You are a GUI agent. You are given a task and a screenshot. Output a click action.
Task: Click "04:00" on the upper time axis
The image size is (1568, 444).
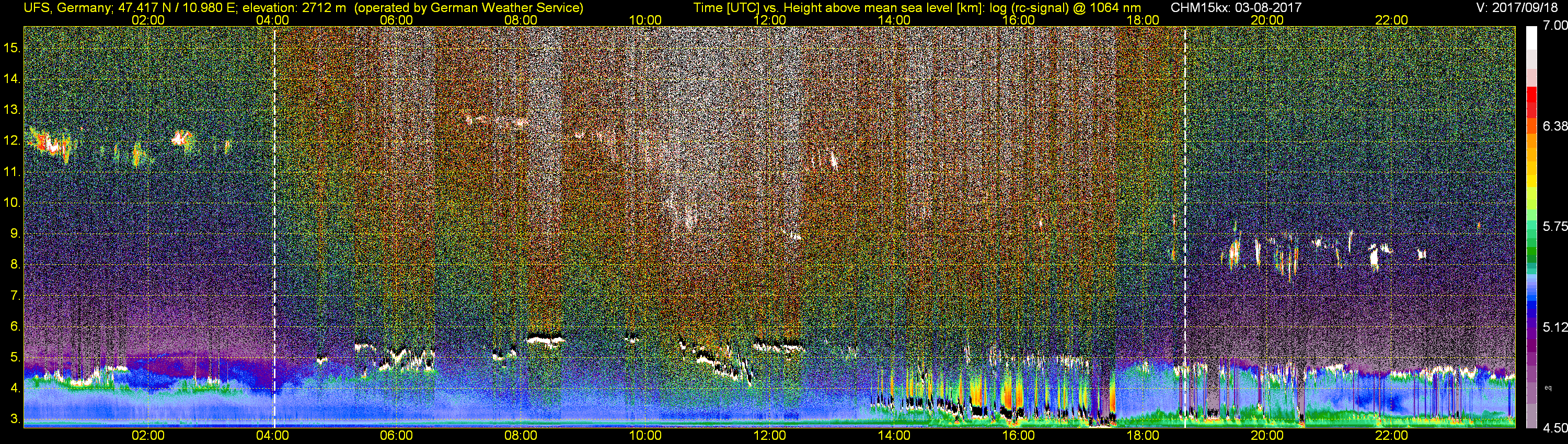coord(272,20)
